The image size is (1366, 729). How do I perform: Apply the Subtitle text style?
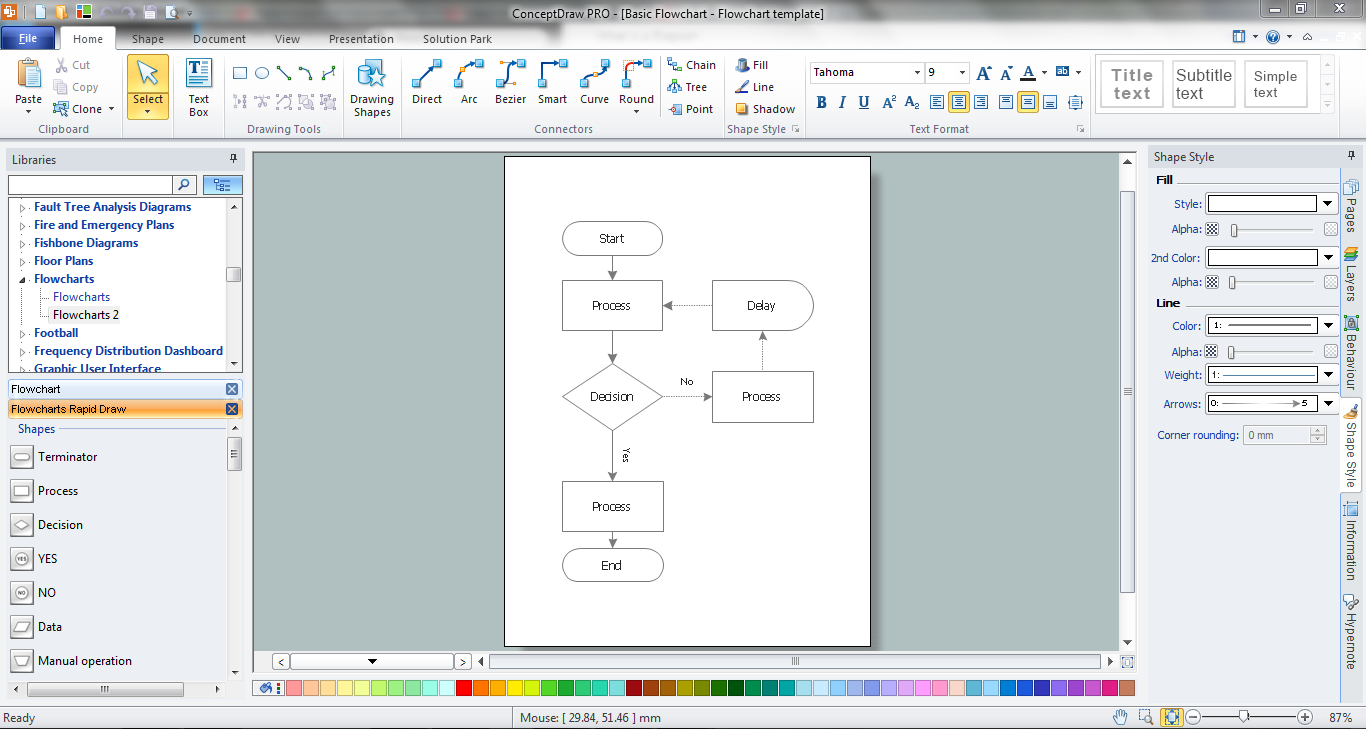click(x=1204, y=84)
